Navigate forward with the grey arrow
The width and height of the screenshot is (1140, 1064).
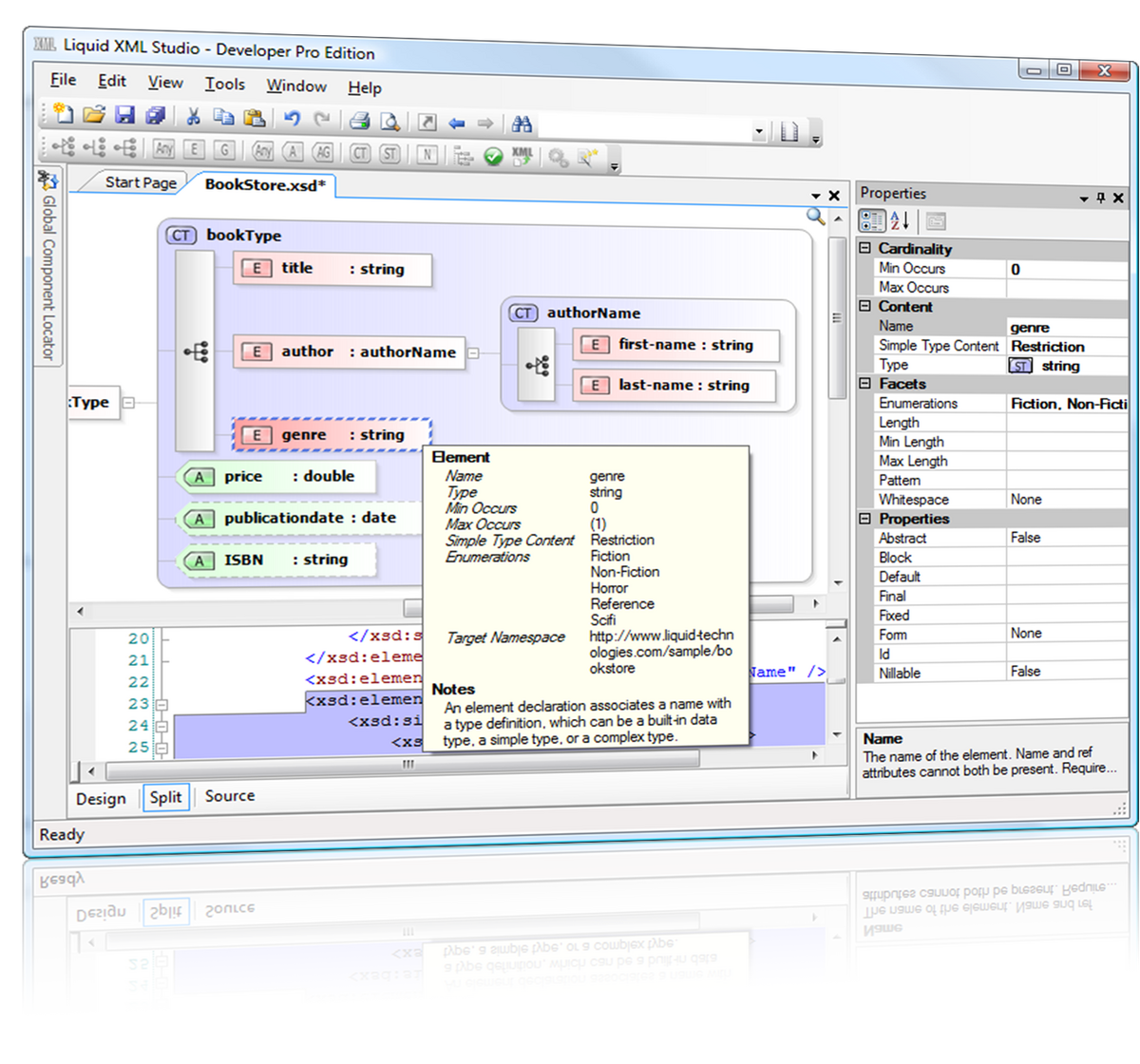(x=485, y=123)
